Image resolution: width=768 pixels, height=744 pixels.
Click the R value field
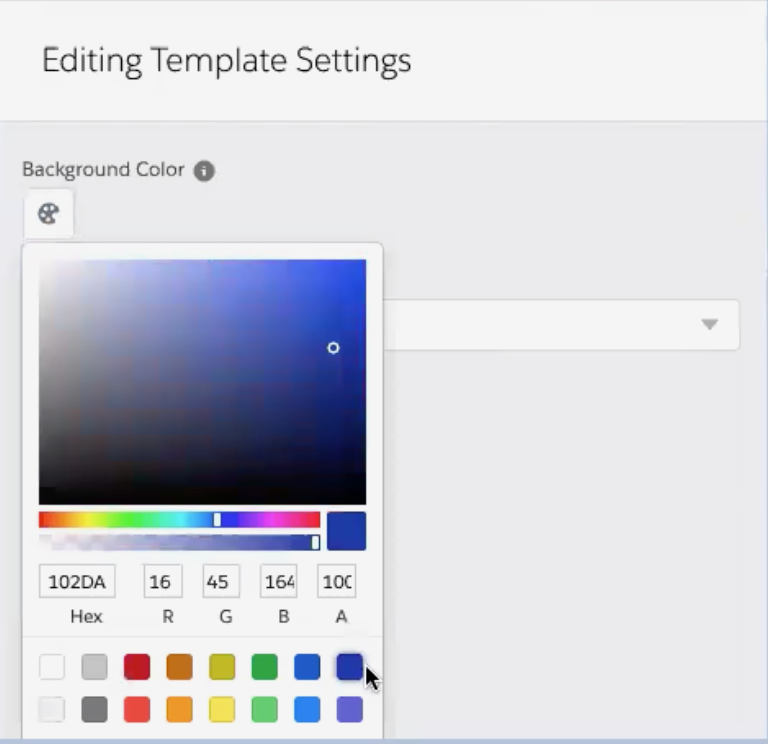pyautogui.click(x=163, y=581)
